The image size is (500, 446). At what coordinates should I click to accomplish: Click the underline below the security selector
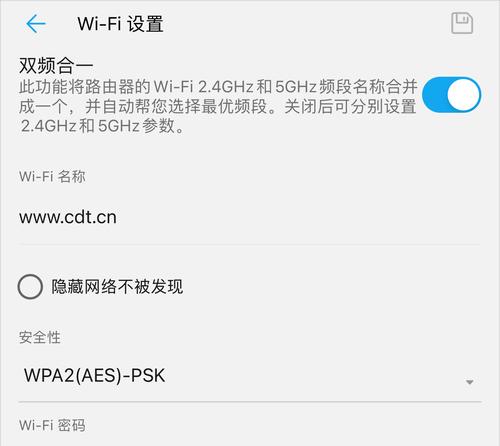tap(250, 402)
